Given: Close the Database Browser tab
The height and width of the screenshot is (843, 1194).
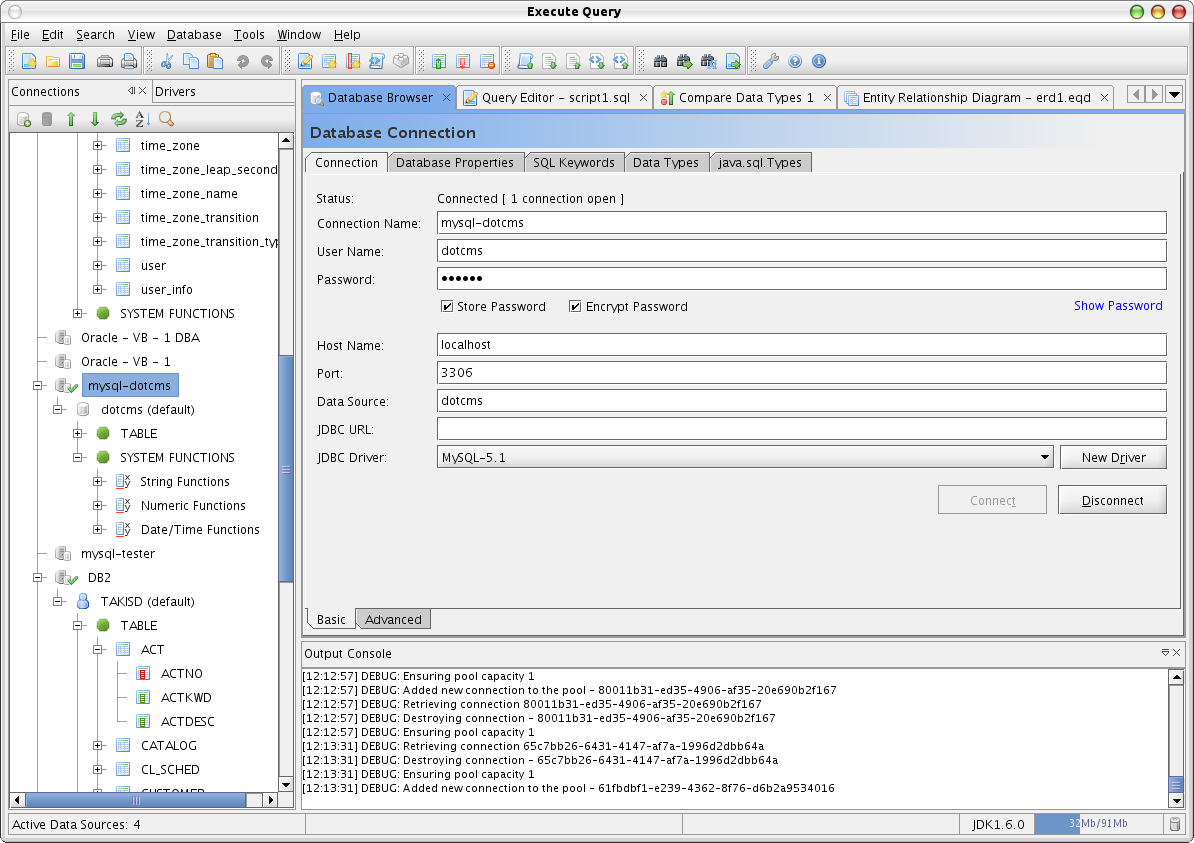Looking at the screenshot, I should (446, 97).
